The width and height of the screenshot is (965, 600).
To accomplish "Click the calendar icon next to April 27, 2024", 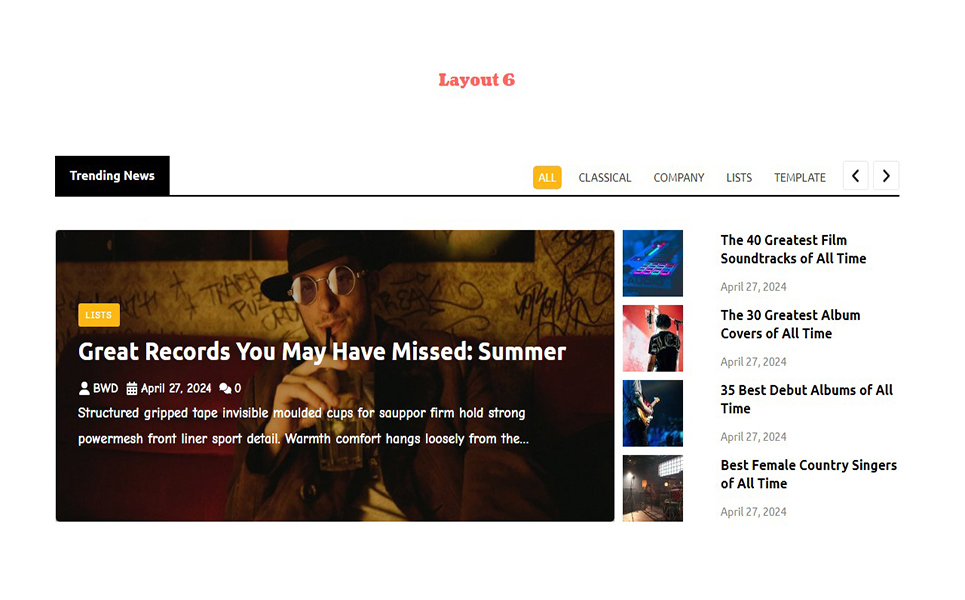I will click(x=132, y=388).
